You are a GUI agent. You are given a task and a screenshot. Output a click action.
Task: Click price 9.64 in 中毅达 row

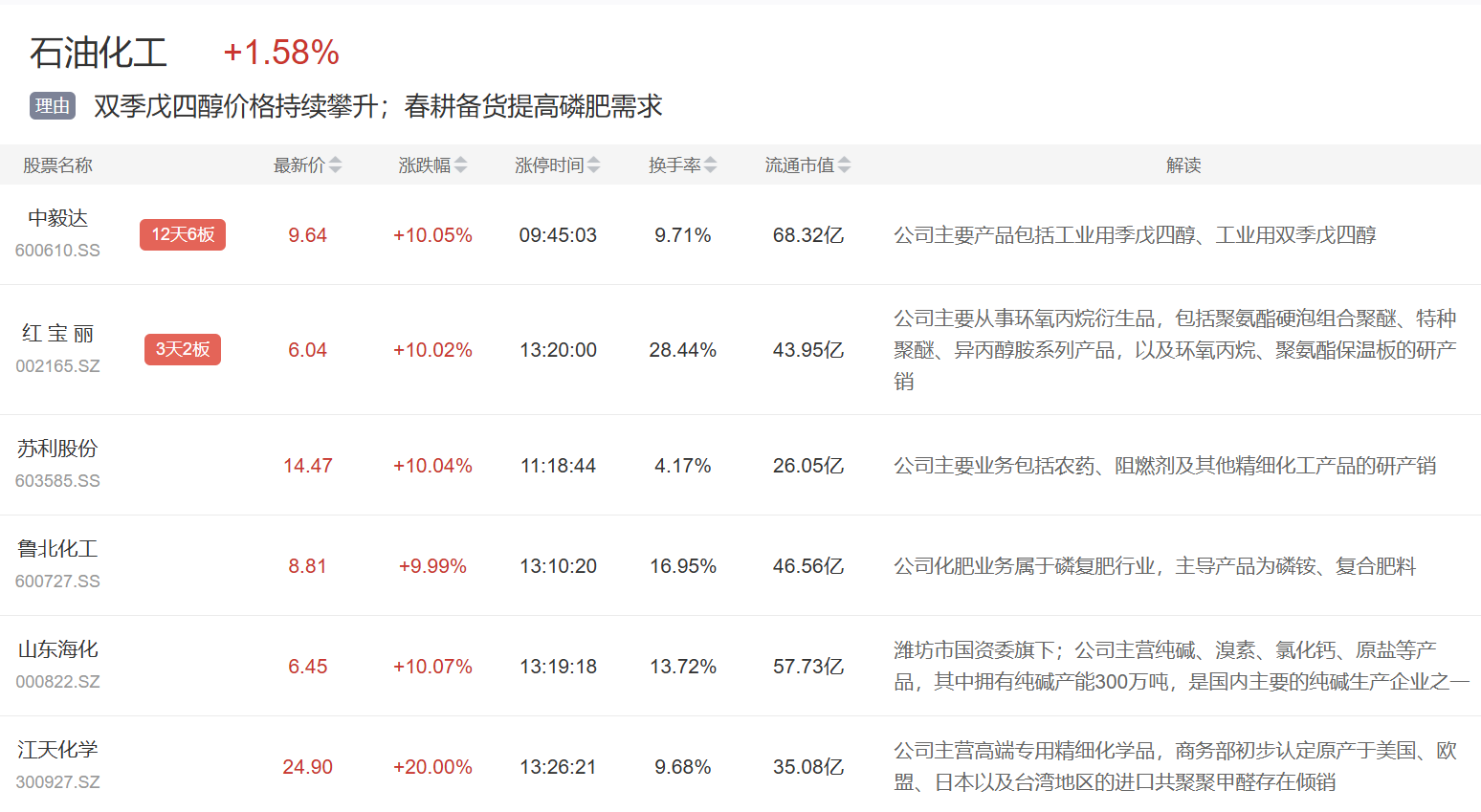pos(308,235)
